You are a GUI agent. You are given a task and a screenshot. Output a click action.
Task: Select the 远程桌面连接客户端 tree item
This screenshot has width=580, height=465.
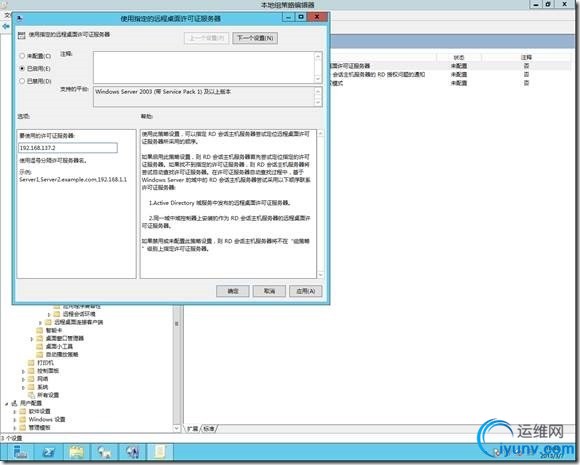(79, 322)
